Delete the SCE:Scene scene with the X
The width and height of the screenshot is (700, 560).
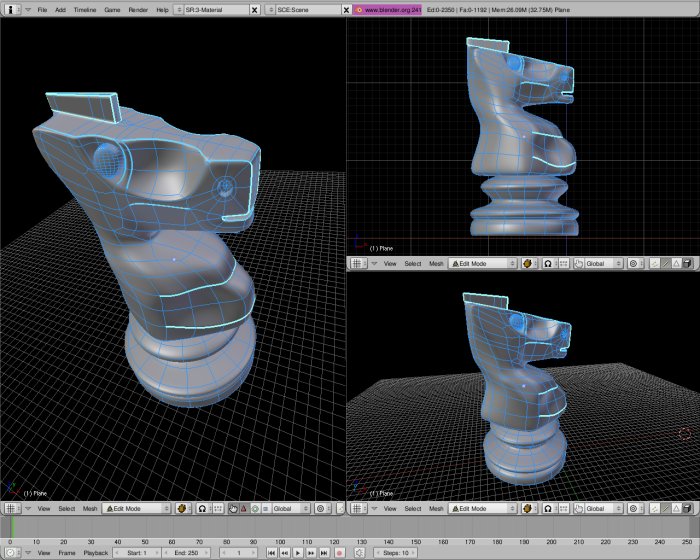click(346, 9)
